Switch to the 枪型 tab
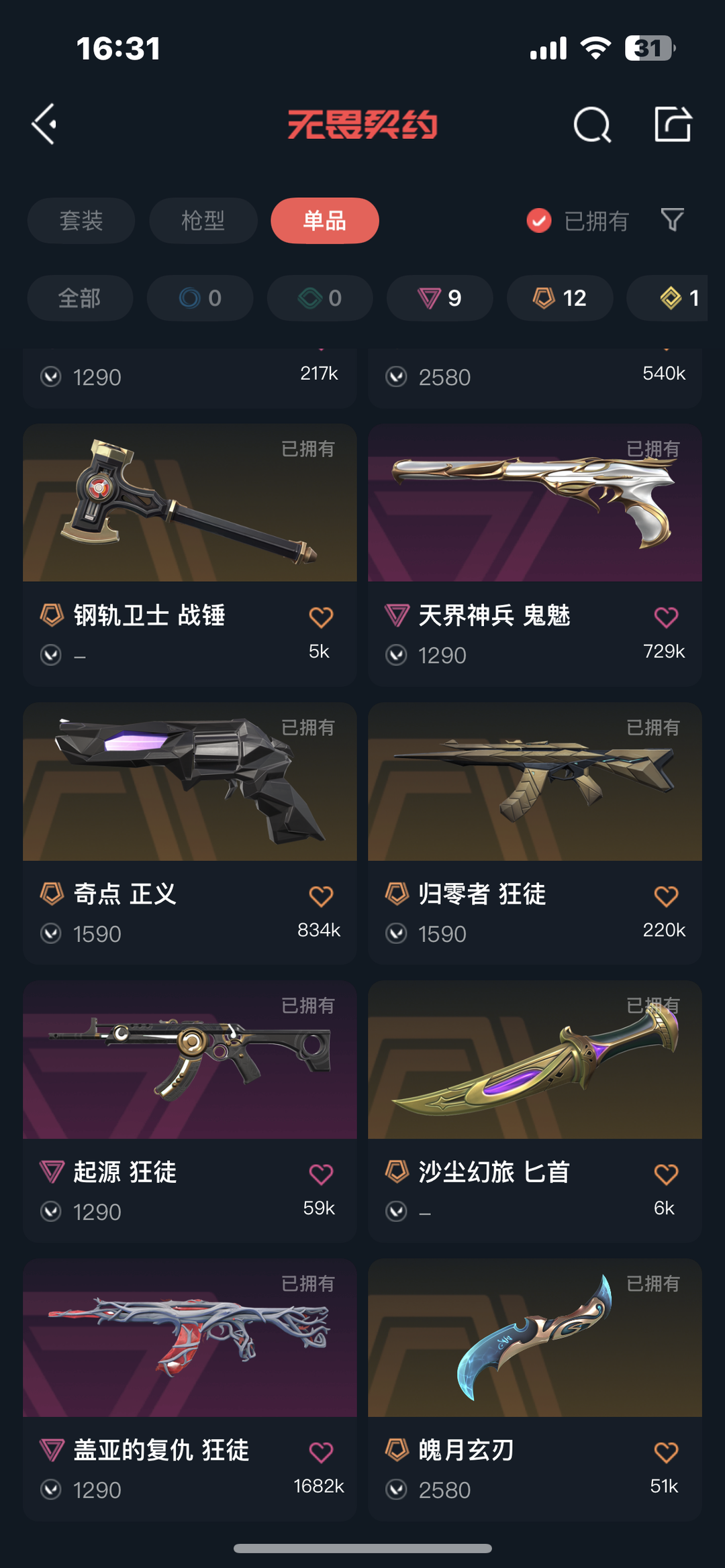The width and height of the screenshot is (725, 1568). pos(203,221)
